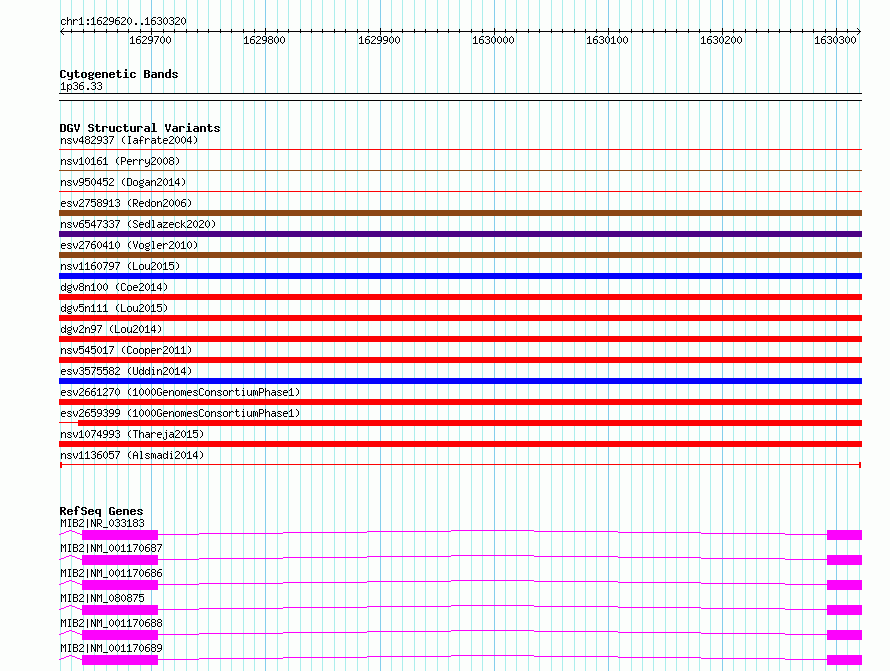Screen dimensions: 890x671
Task: Click the blue nsv1160797 variant bar
Action: coord(460,276)
